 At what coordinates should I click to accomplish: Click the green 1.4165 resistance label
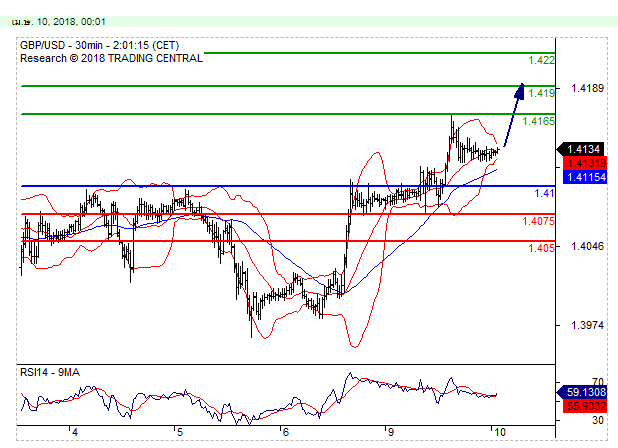pos(538,121)
